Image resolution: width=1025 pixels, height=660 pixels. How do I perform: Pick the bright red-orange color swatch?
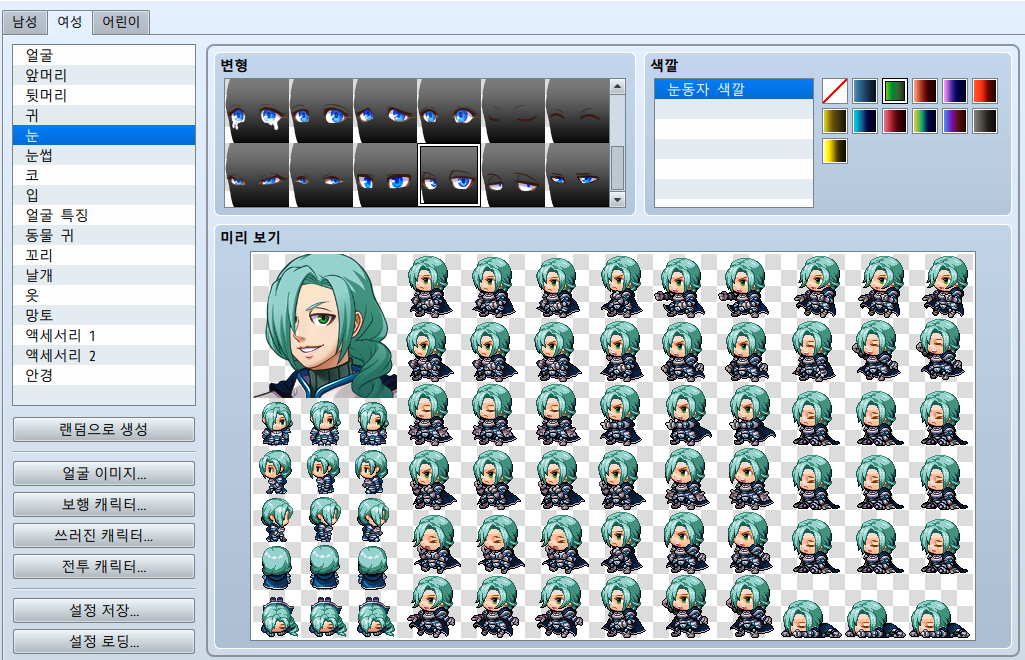click(x=985, y=91)
